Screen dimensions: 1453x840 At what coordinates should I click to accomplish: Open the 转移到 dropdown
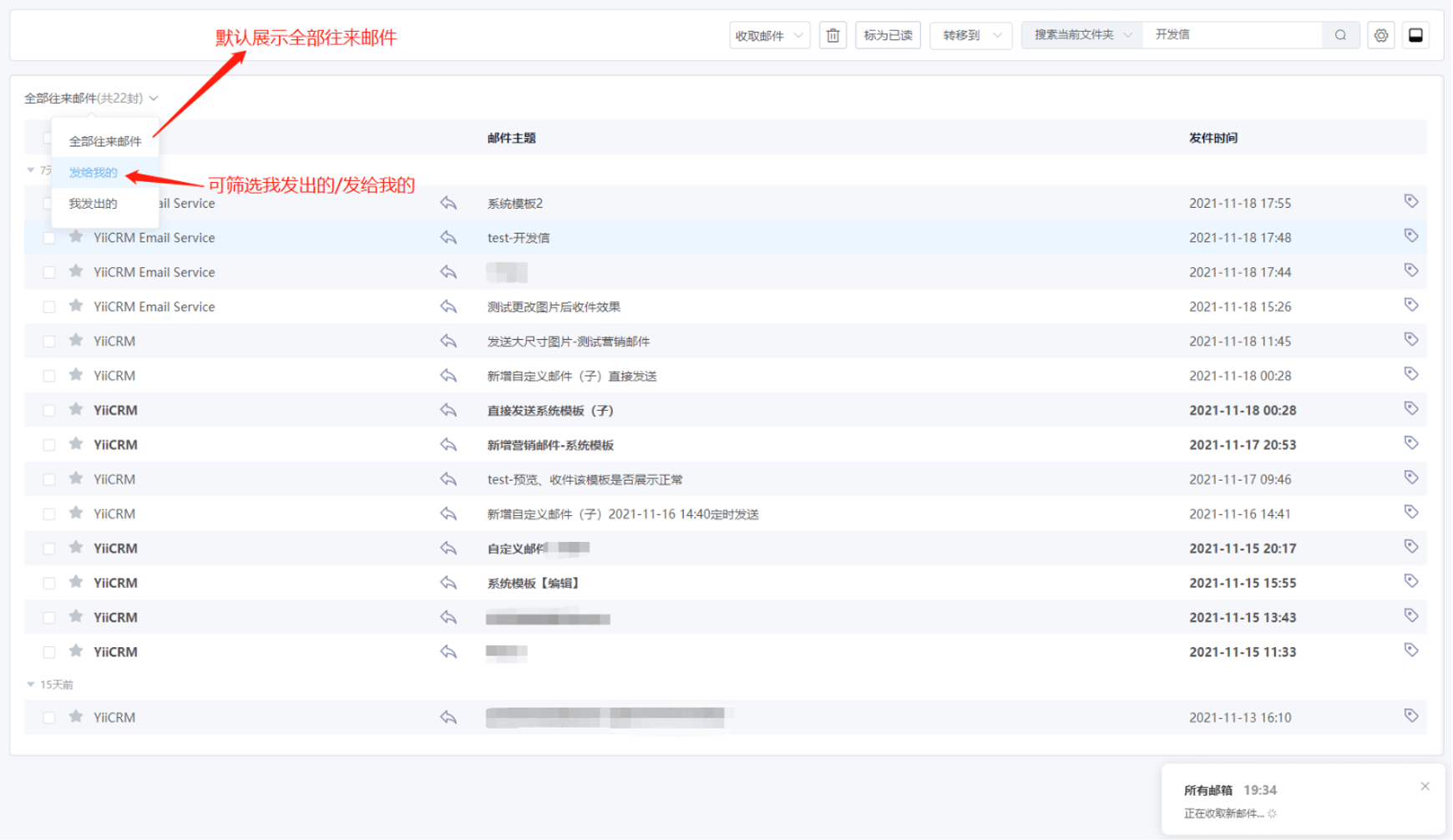(x=970, y=35)
